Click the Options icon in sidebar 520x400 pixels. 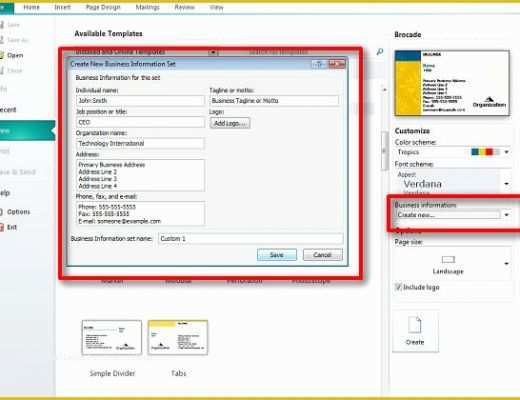click(1, 212)
